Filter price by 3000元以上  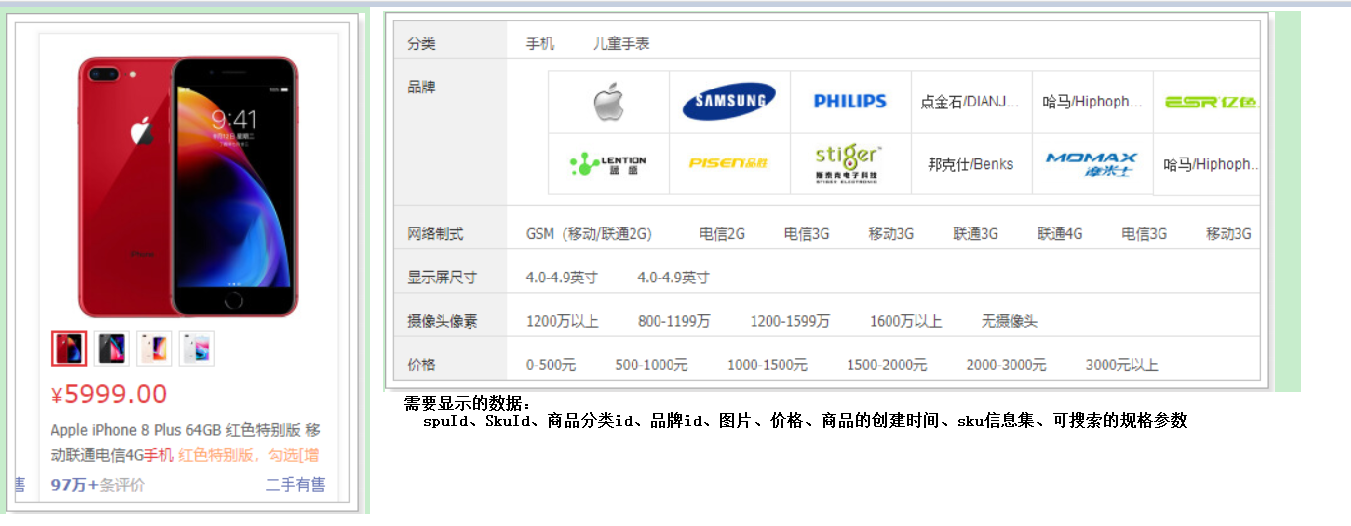pyautogui.click(x=1122, y=365)
